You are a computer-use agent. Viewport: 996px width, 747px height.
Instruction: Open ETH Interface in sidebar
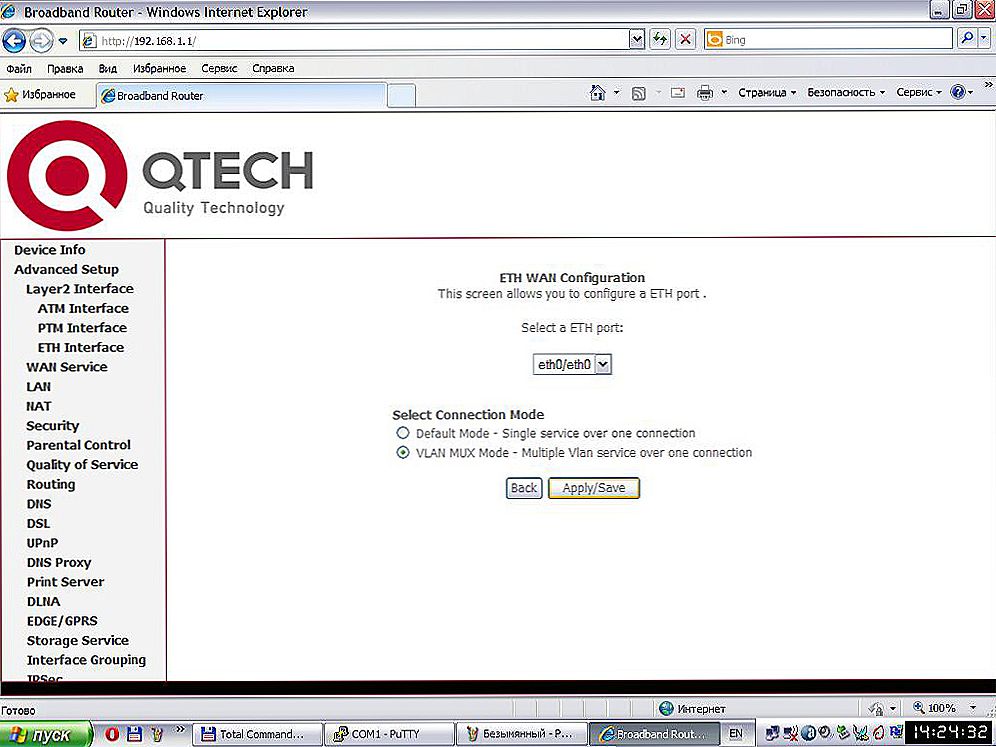[x=81, y=347]
